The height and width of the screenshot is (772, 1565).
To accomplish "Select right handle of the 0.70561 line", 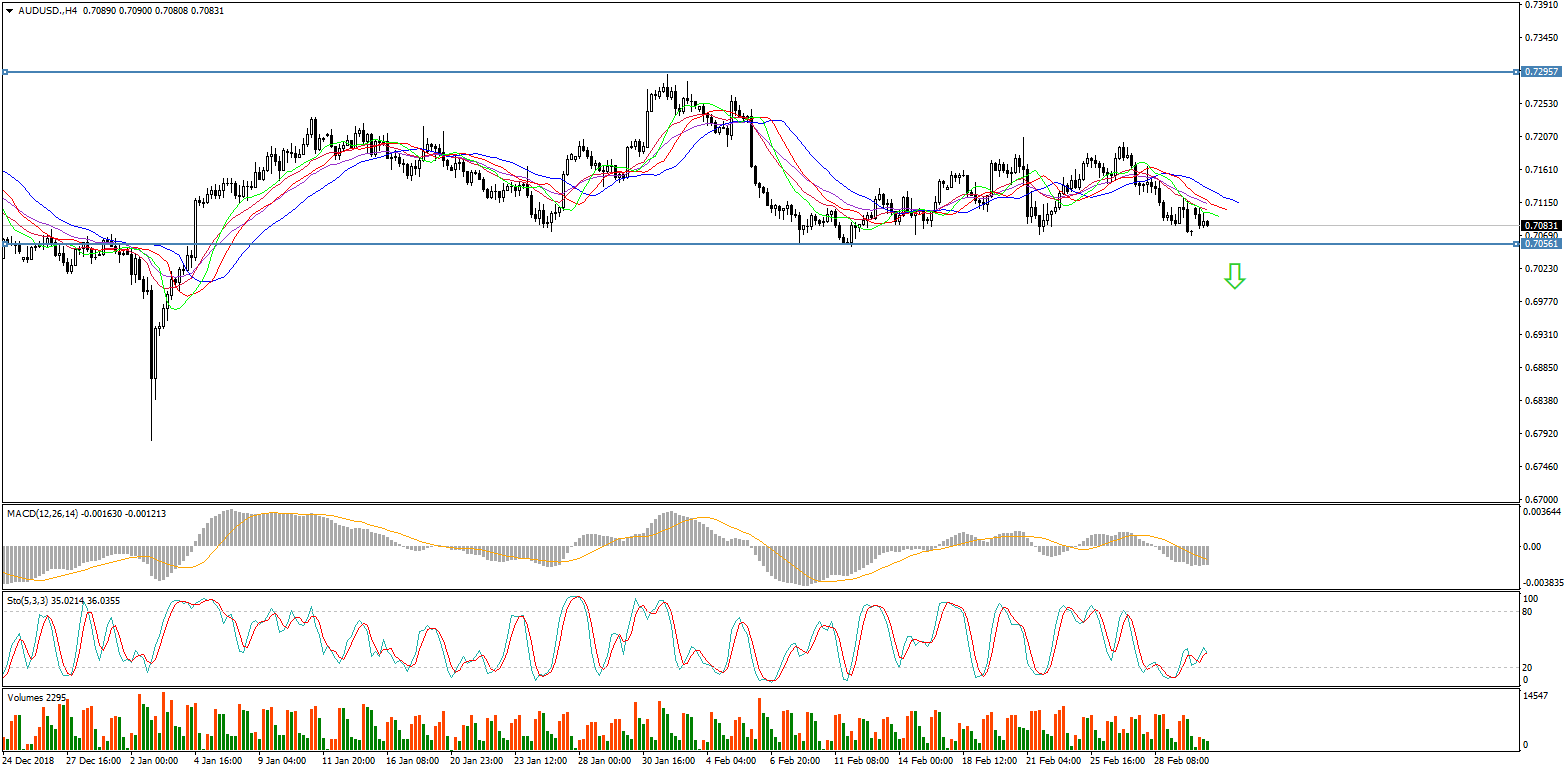I will point(1516,244).
